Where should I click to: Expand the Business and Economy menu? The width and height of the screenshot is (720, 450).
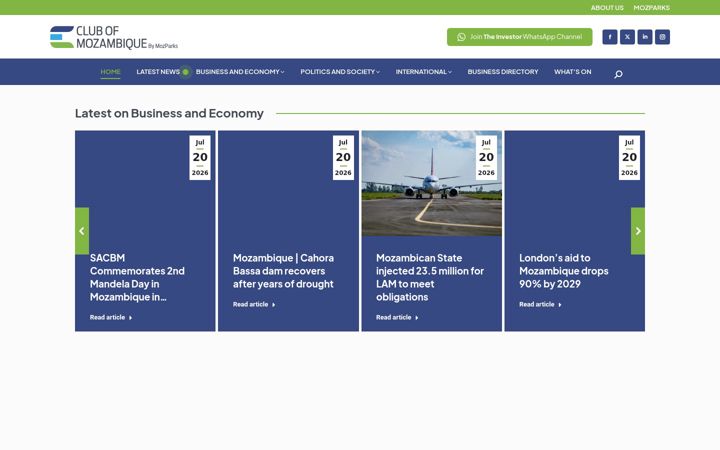click(x=240, y=72)
